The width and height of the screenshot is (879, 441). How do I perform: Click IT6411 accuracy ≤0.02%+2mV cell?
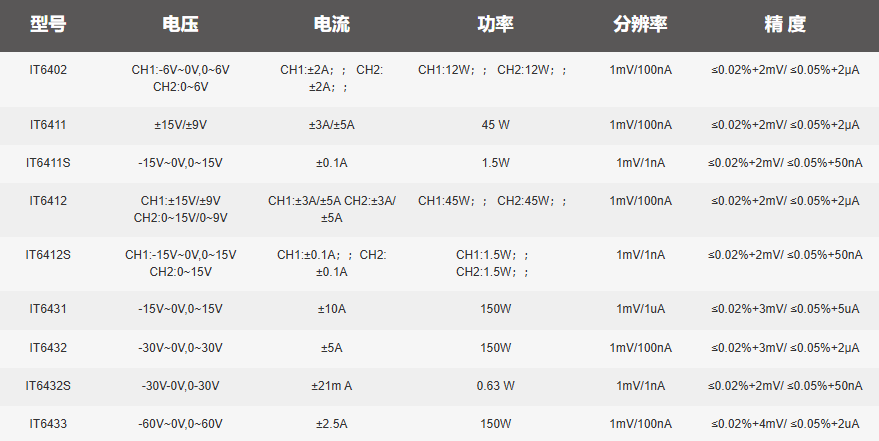[x=785, y=125]
